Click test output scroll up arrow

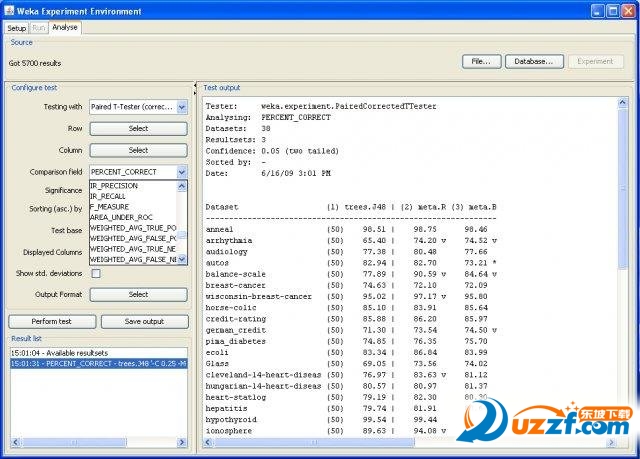tap(622, 102)
